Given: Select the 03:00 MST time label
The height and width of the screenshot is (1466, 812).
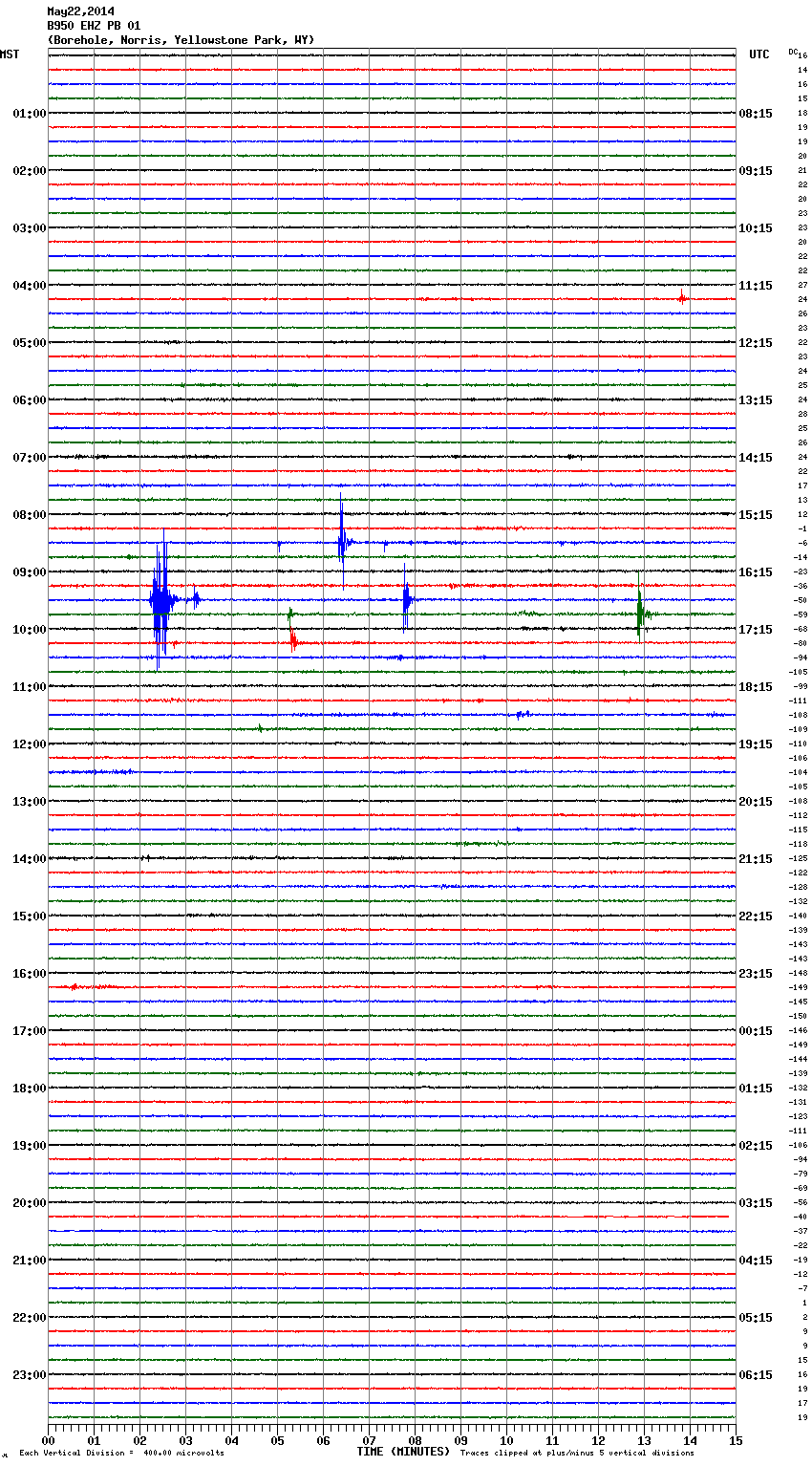Looking at the screenshot, I should pyautogui.click(x=29, y=227).
